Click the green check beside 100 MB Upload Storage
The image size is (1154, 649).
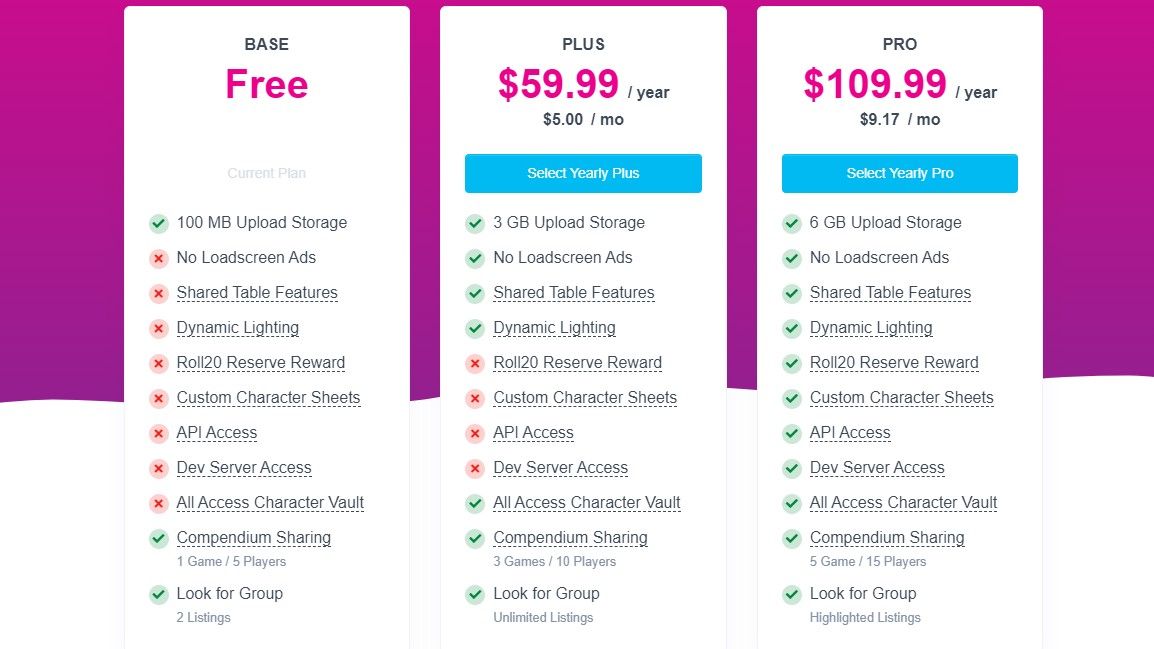click(x=158, y=223)
